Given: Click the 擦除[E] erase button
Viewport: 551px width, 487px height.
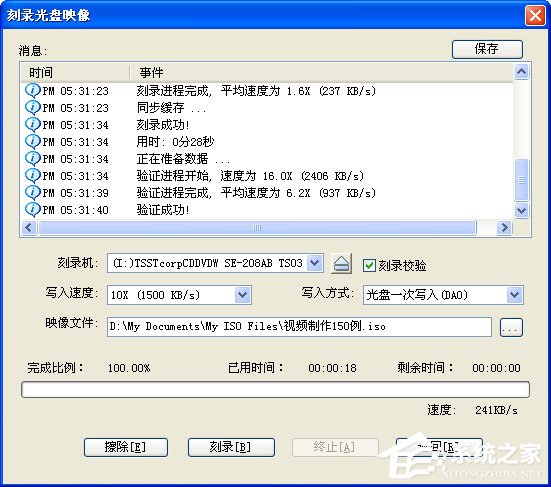Looking at the screenshot, I should (x=126, y=447).
